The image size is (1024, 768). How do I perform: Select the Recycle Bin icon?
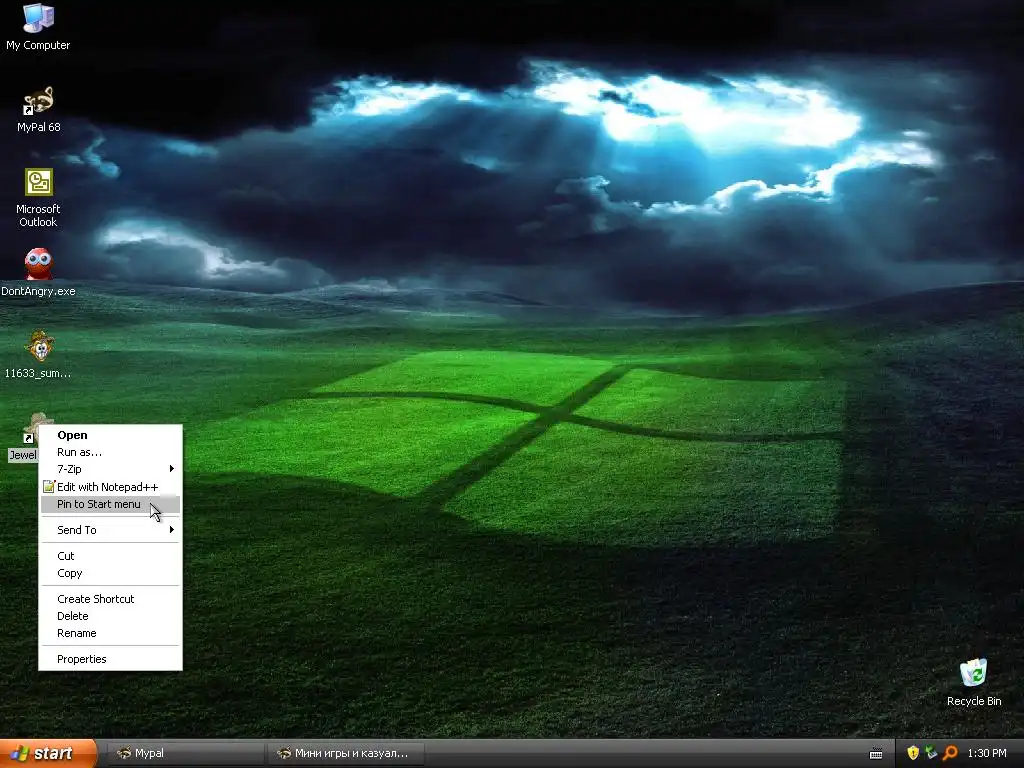[x=974, y=683]
